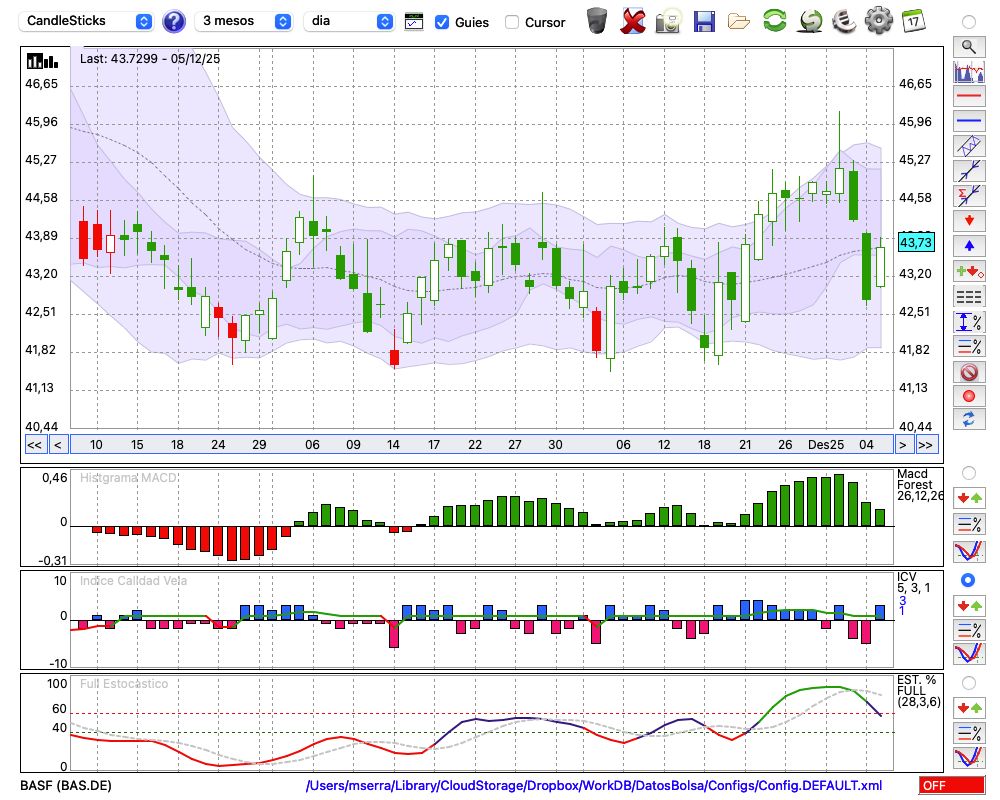Open the calendar icon in toolbar
The height and width of the screenshot is (800, 1000).
pos(912,21)
